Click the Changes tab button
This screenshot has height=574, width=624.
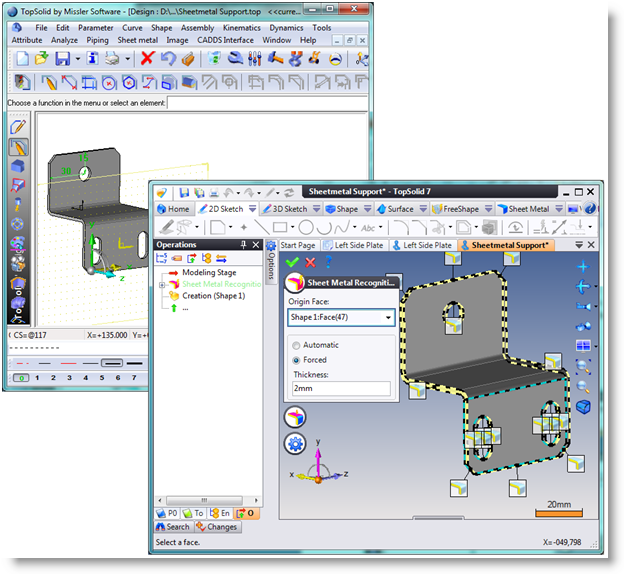(x=216, y=527)
